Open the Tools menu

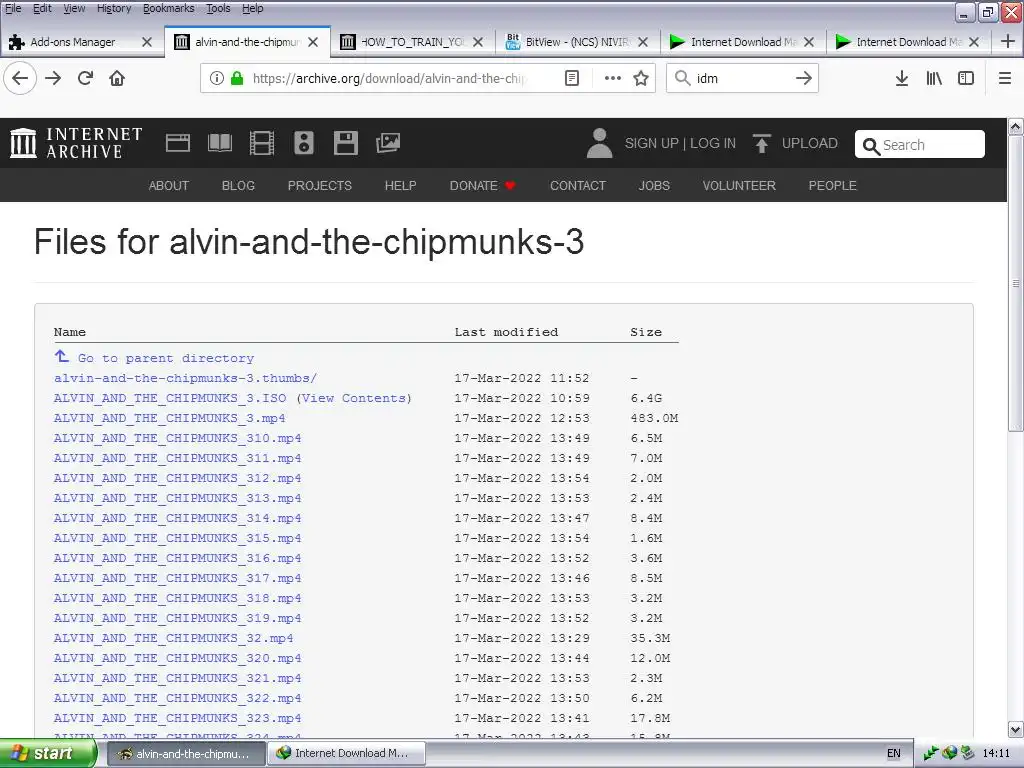(x=218, y=8)
